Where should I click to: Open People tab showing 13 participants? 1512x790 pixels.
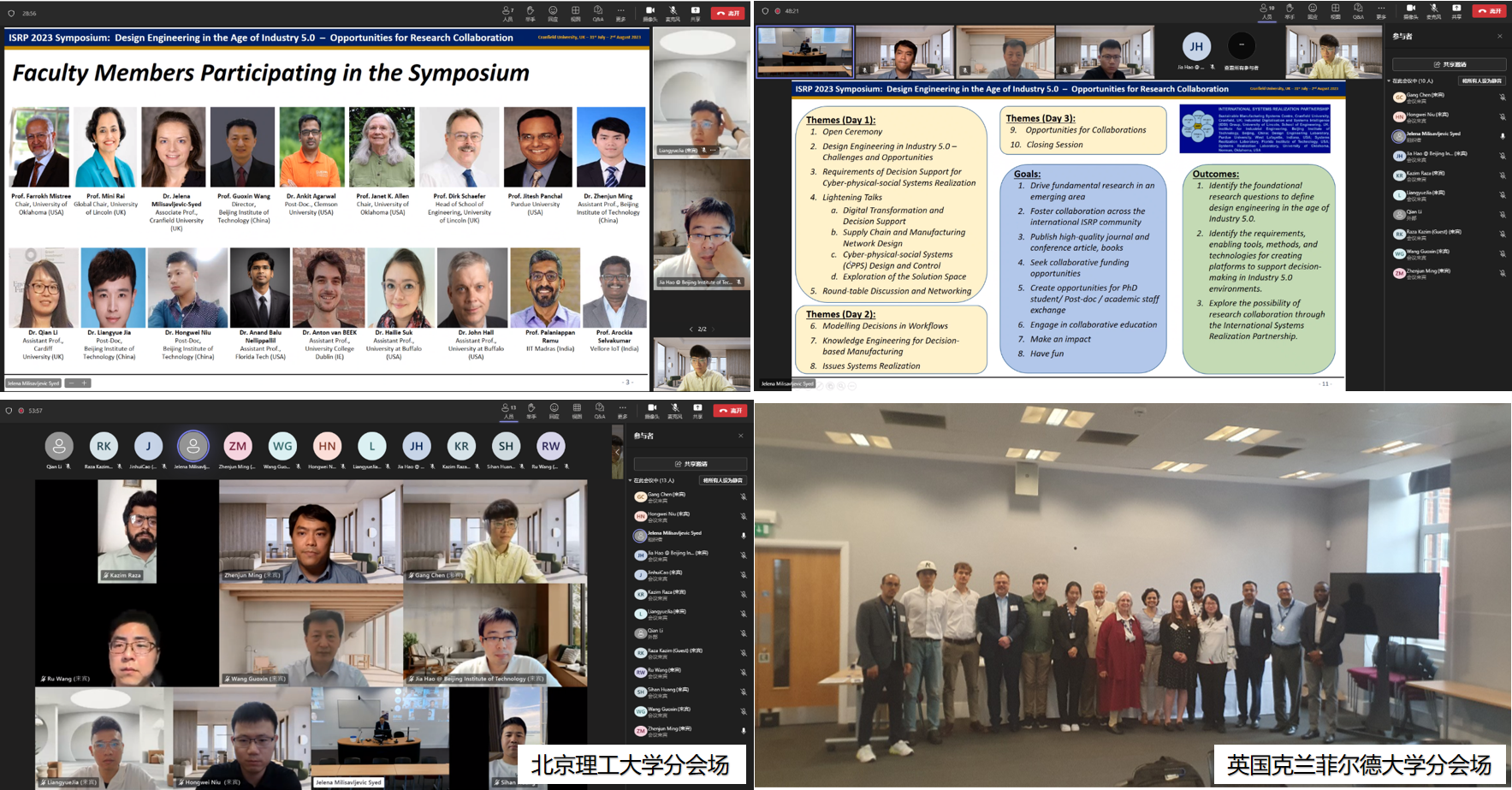point(508,410)
